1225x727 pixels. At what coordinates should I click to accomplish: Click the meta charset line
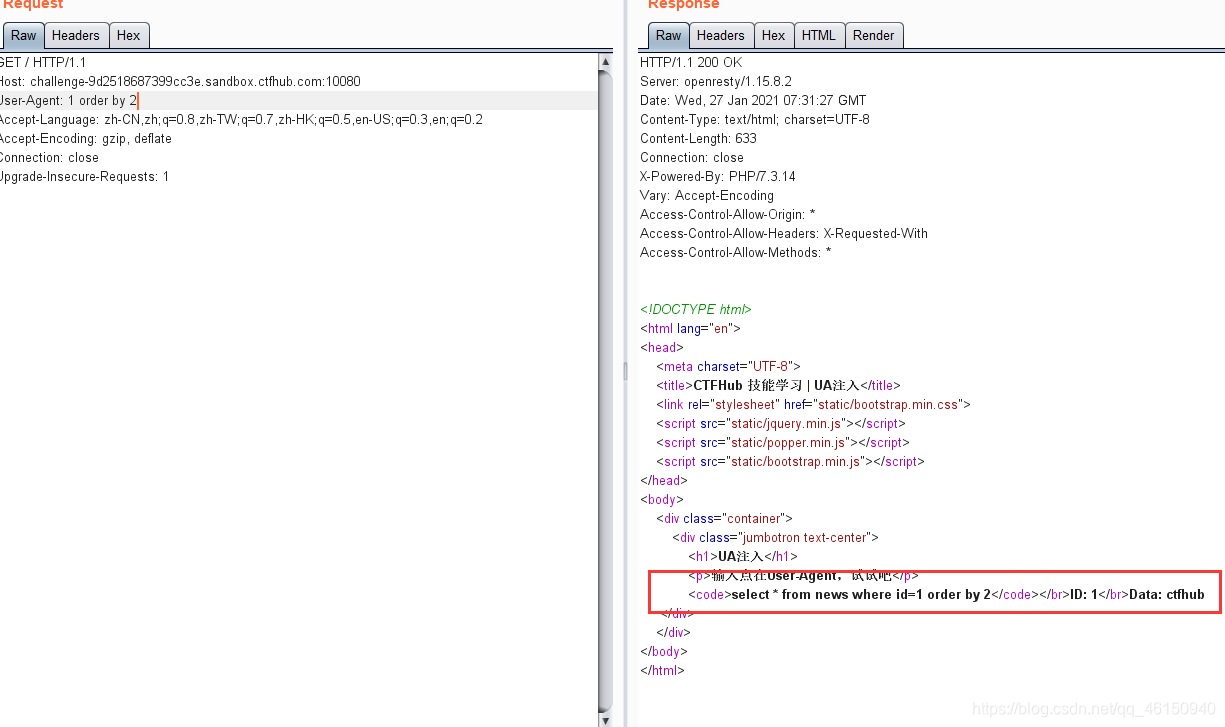(728, 367)
